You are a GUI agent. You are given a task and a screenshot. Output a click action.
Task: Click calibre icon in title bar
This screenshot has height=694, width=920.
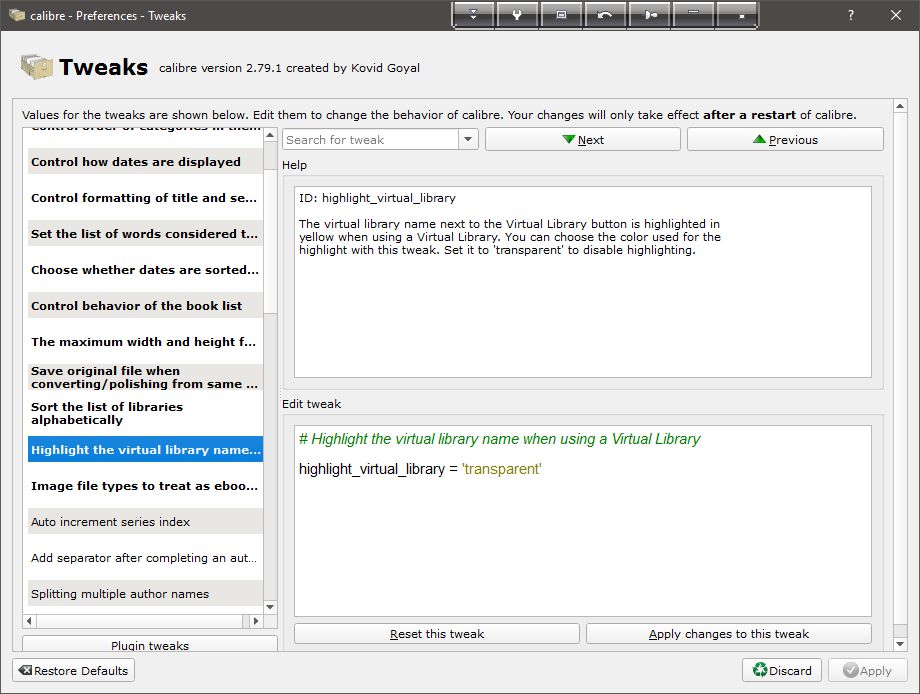coord(17,15)
